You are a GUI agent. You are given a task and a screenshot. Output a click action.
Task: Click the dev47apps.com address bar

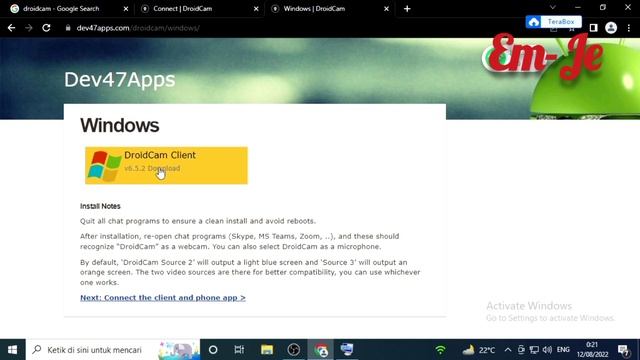click(x=138, y=28)
